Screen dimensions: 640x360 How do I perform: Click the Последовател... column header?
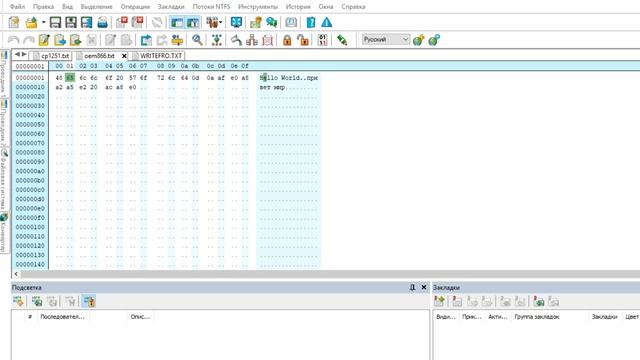[x=62, y=316]
